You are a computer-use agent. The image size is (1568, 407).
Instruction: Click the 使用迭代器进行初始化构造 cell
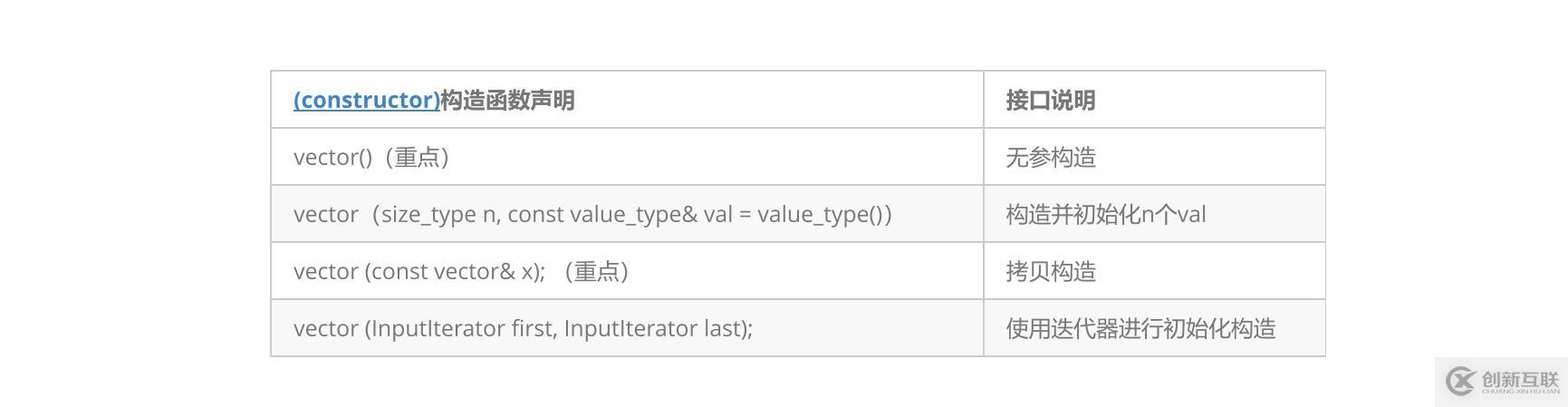pos(1154,328)
